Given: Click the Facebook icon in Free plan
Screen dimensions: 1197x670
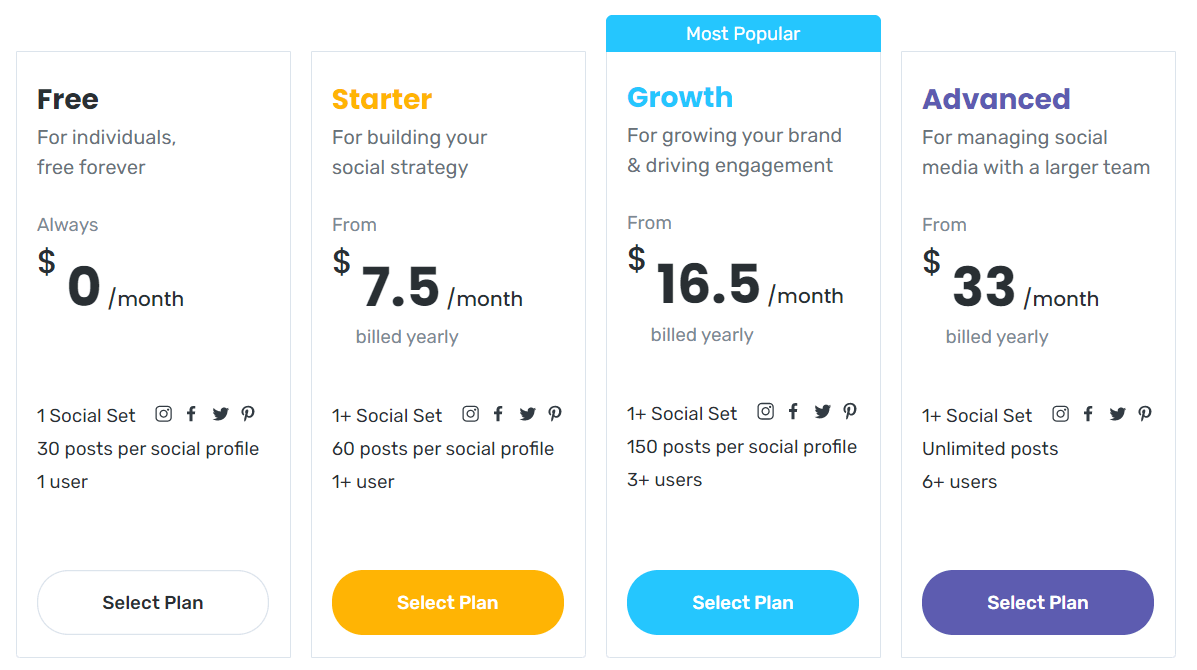Looking at the screenshot, I should (192, 414).
